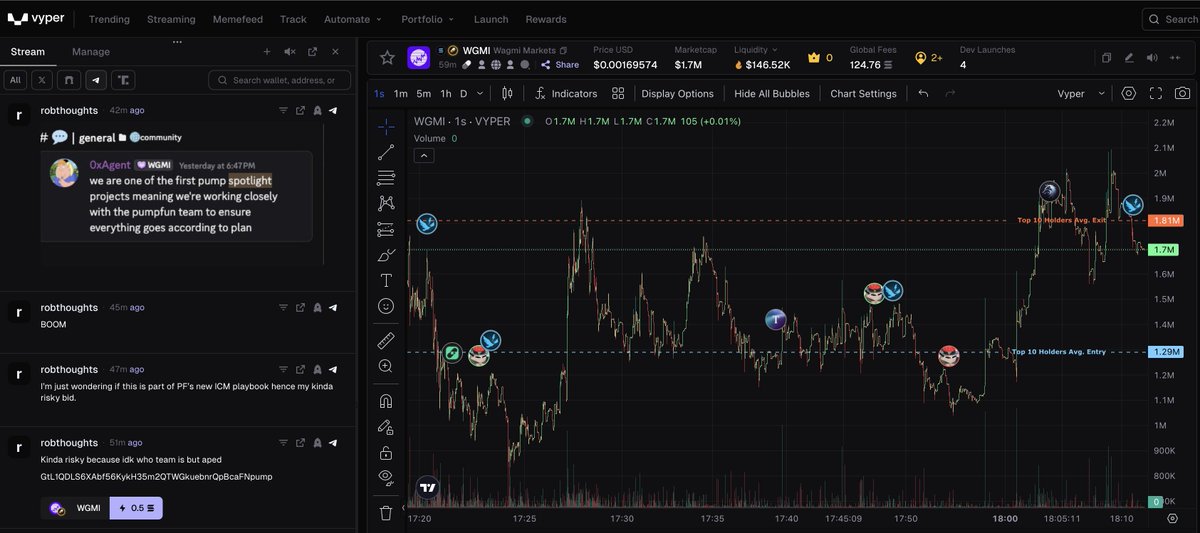
Task: Select the 1s timeframe
Action: [x=379, y=93]
